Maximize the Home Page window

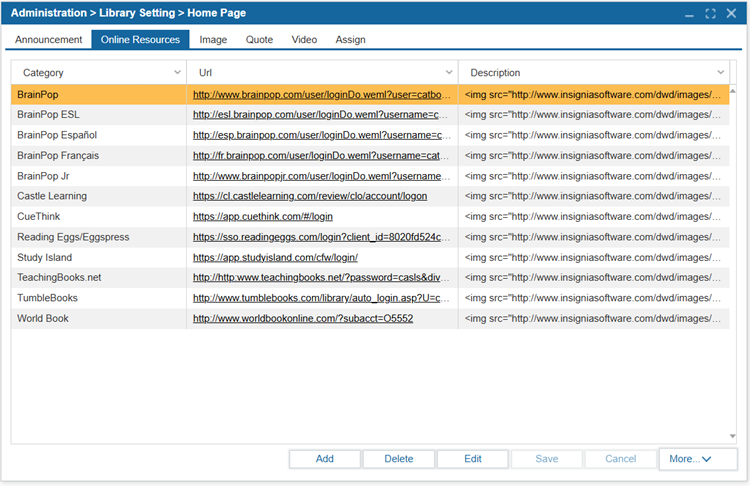[x=710, y=13]
